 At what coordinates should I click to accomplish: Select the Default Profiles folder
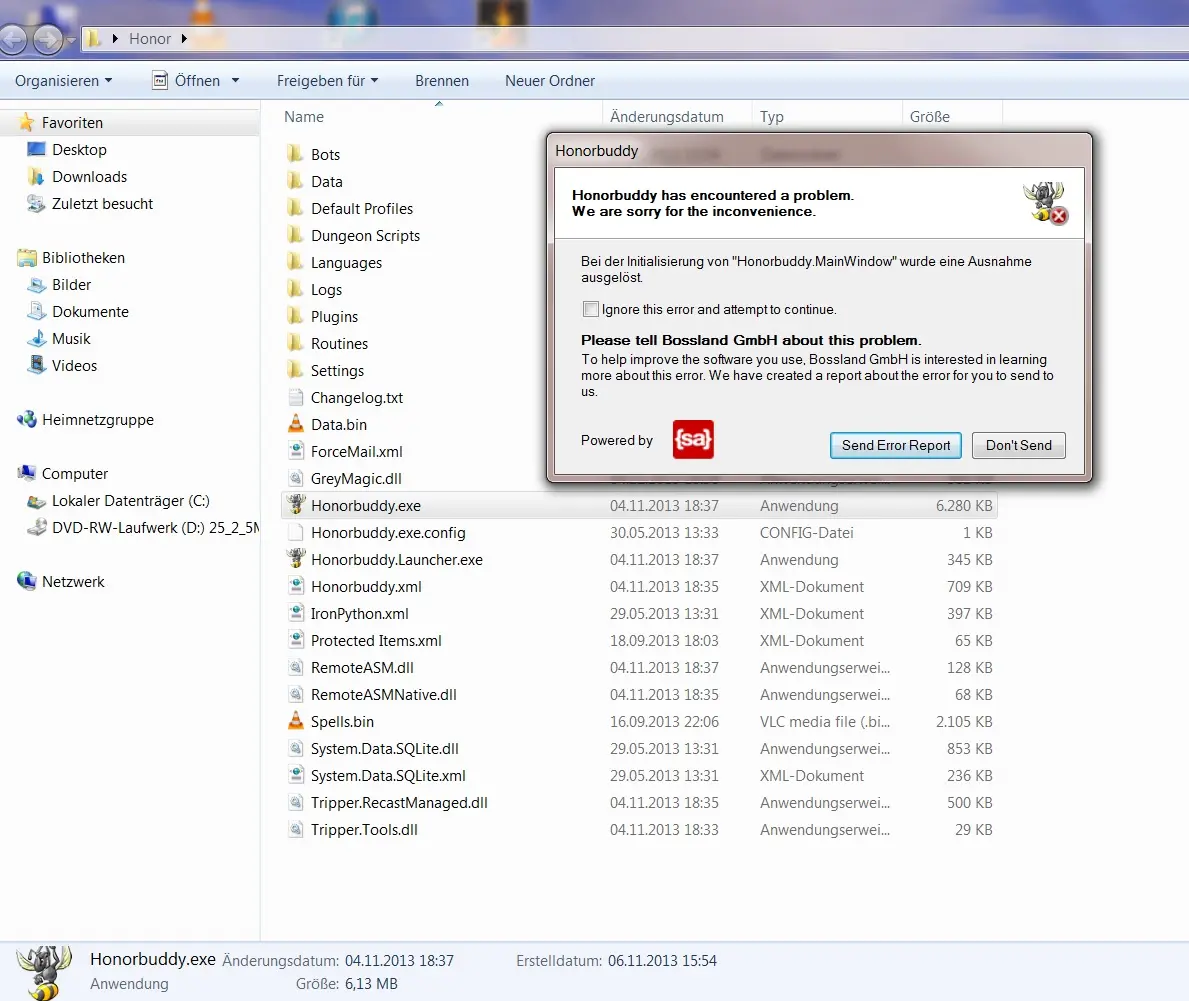[x=362, y=208]
